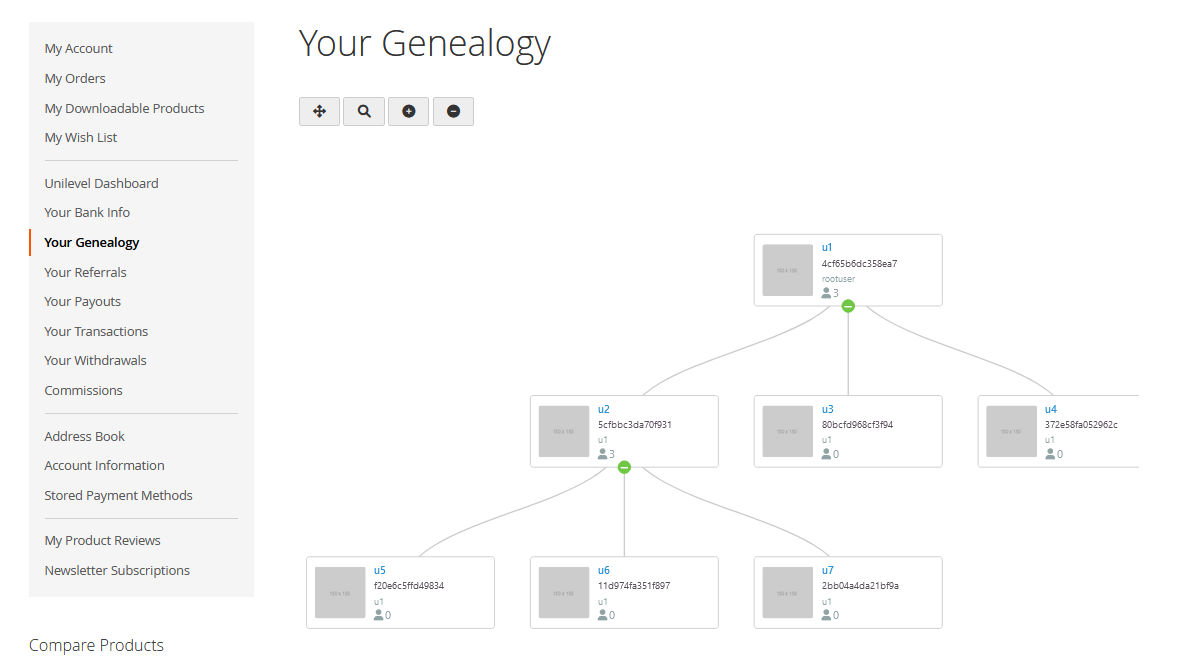Open the Unilevel Dashboard section
The height and width of the screenshot is (659, 1191).
point(101,182)
